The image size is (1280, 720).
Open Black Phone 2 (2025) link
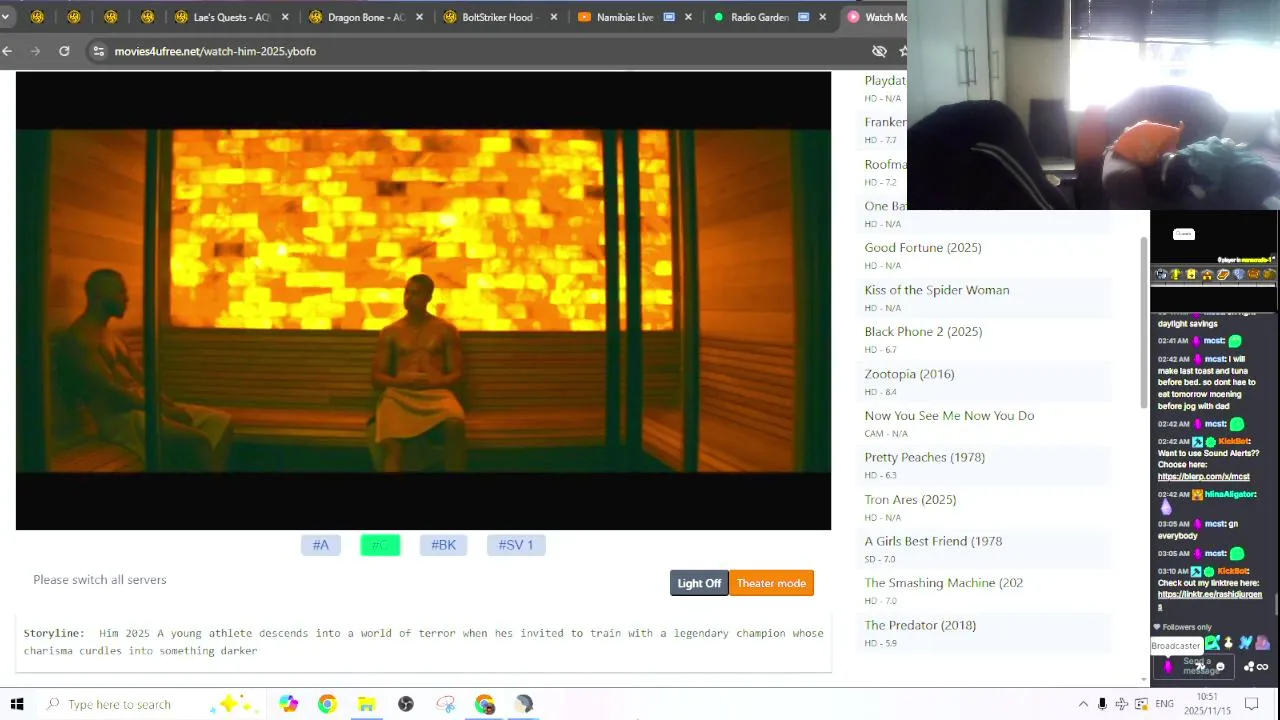click(923, 332)
